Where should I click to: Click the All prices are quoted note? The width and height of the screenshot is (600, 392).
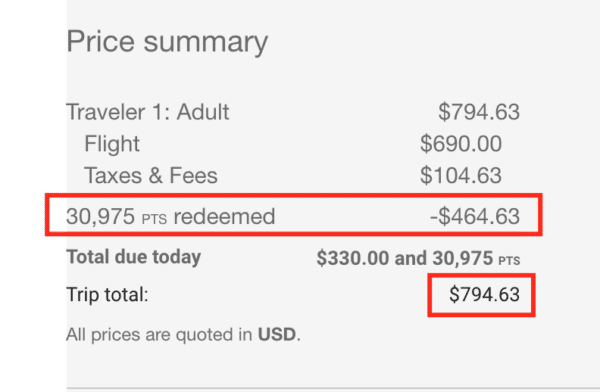(183, 335)
